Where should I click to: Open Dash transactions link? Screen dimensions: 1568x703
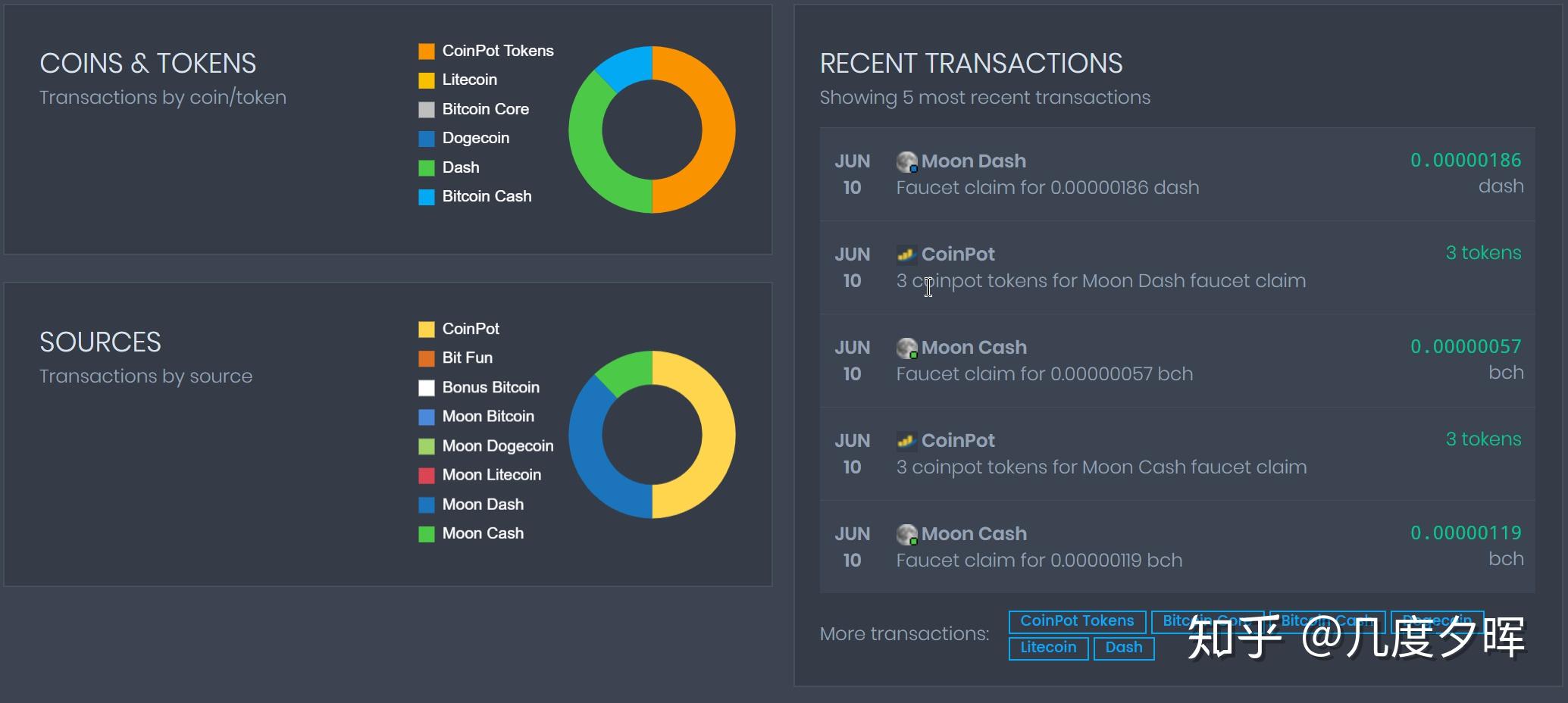coord(1124,648)
